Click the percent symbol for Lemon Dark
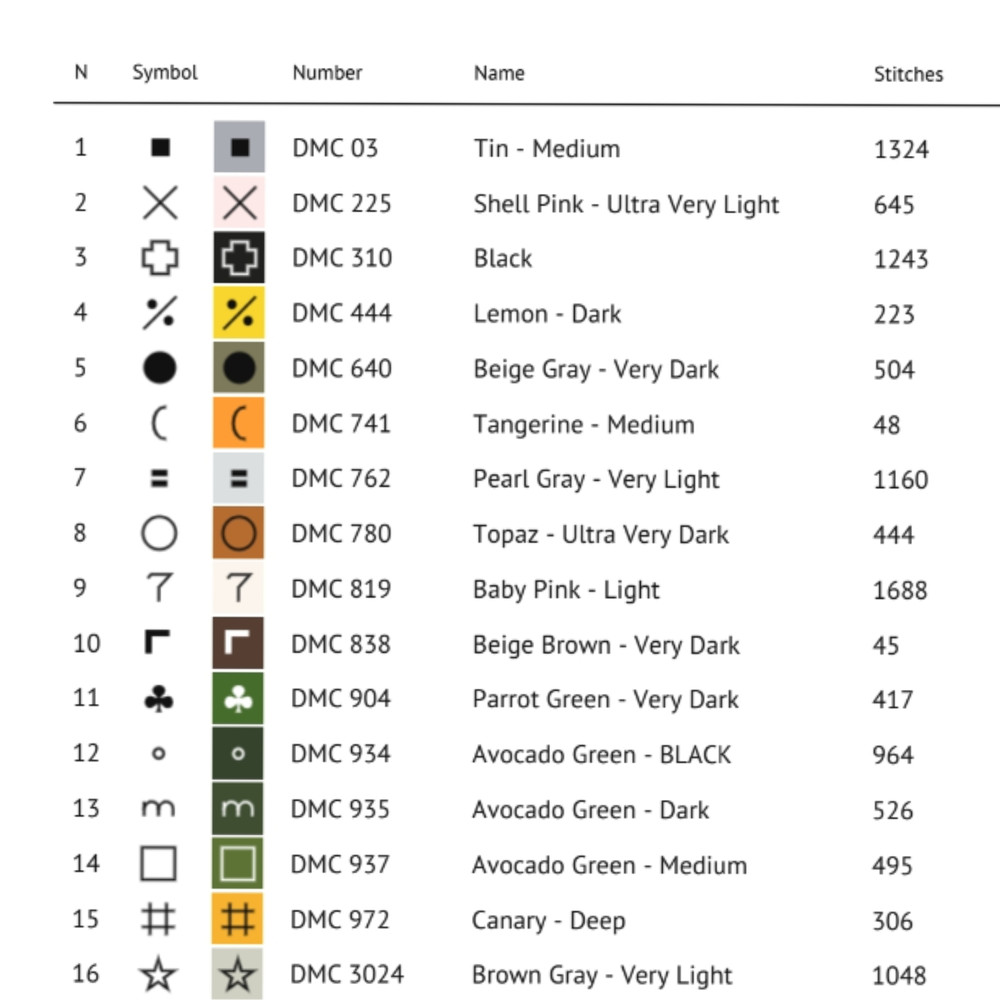Image resolution: width=1000 pixels, height=1000 pixels. click(x=160, y=314)
